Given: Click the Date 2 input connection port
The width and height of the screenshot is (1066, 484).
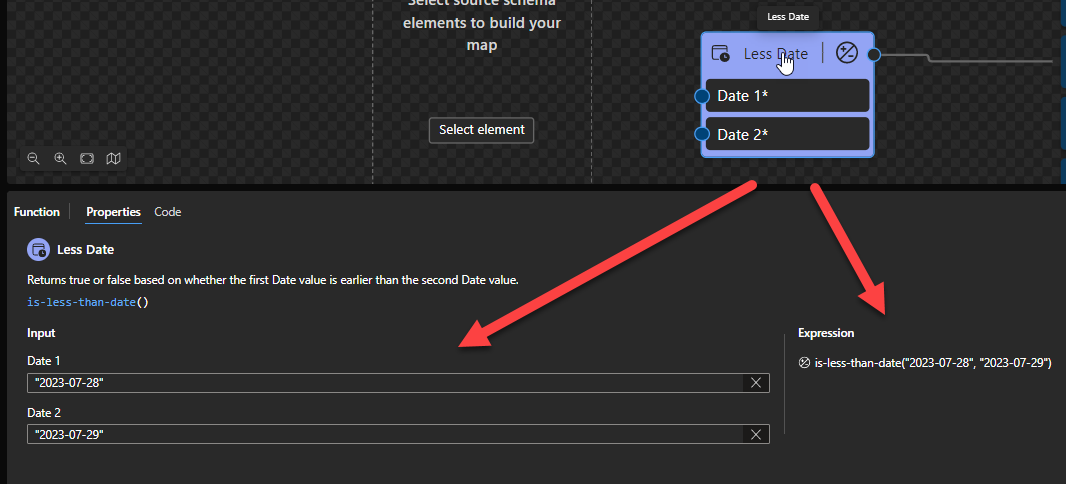Looking at the screenshot, I should 702,134.
